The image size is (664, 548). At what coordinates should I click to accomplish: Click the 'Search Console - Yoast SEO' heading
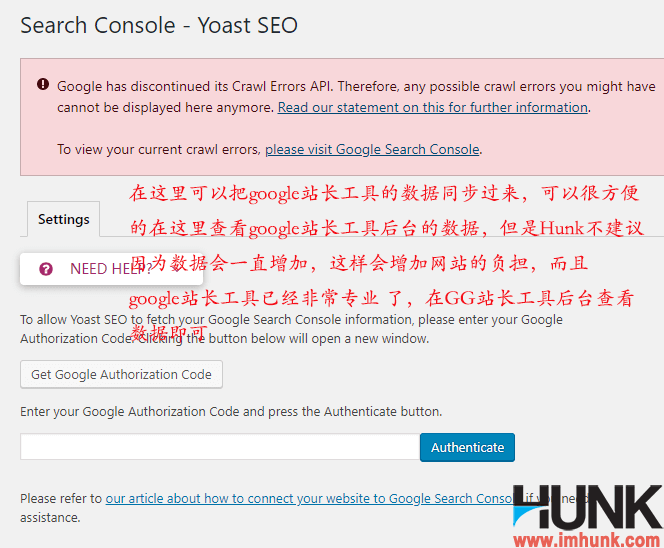coord(159,25)
